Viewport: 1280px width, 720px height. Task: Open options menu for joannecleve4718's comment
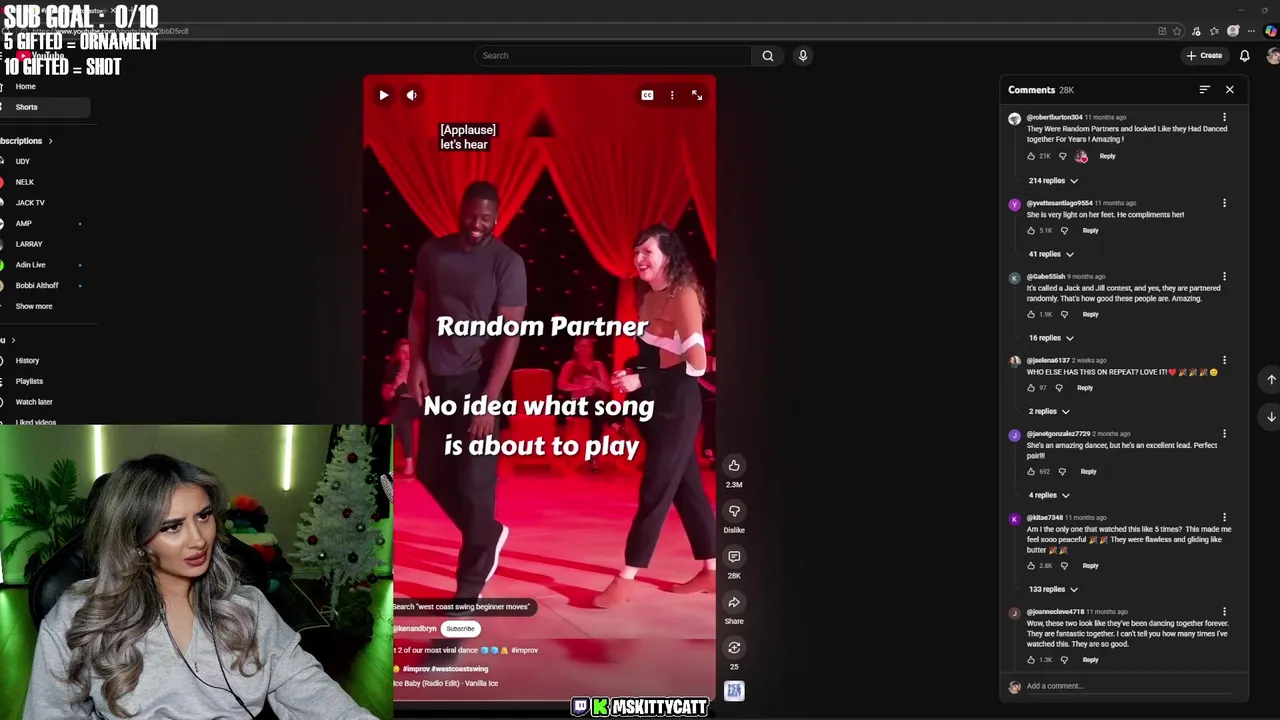tap(1224, 612)
